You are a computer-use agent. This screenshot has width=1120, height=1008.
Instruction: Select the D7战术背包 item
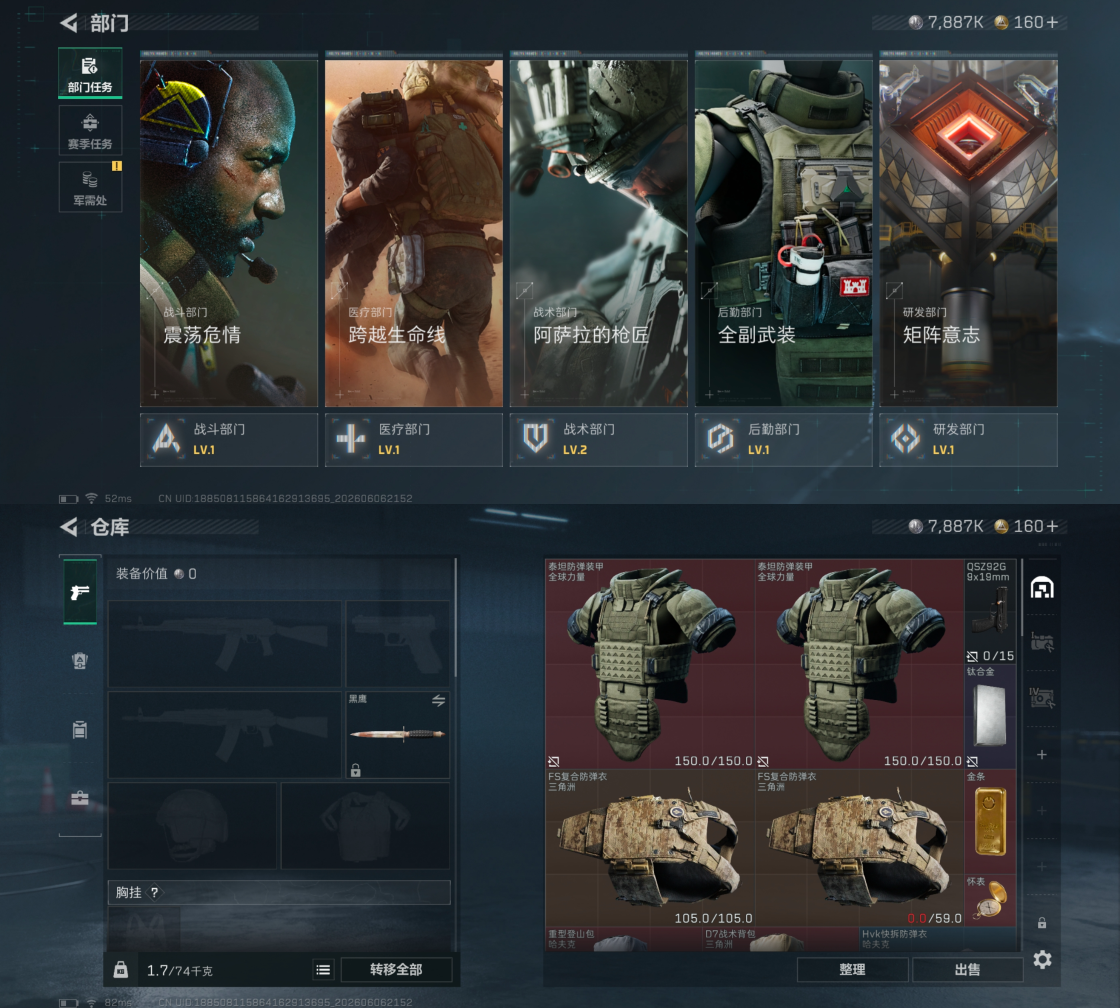[x=781, y=939]
